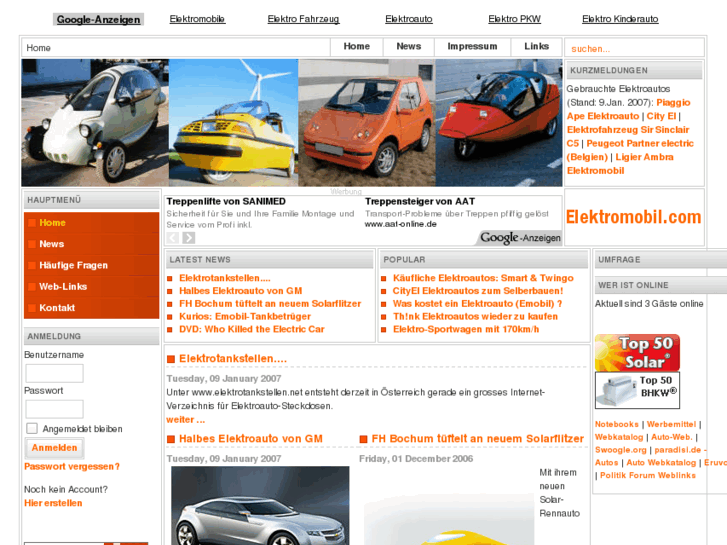Click Halbes Elektroauto von GM article heading
Image resolution: width=727 pixels, height=545 pixels.
point(251,439)
